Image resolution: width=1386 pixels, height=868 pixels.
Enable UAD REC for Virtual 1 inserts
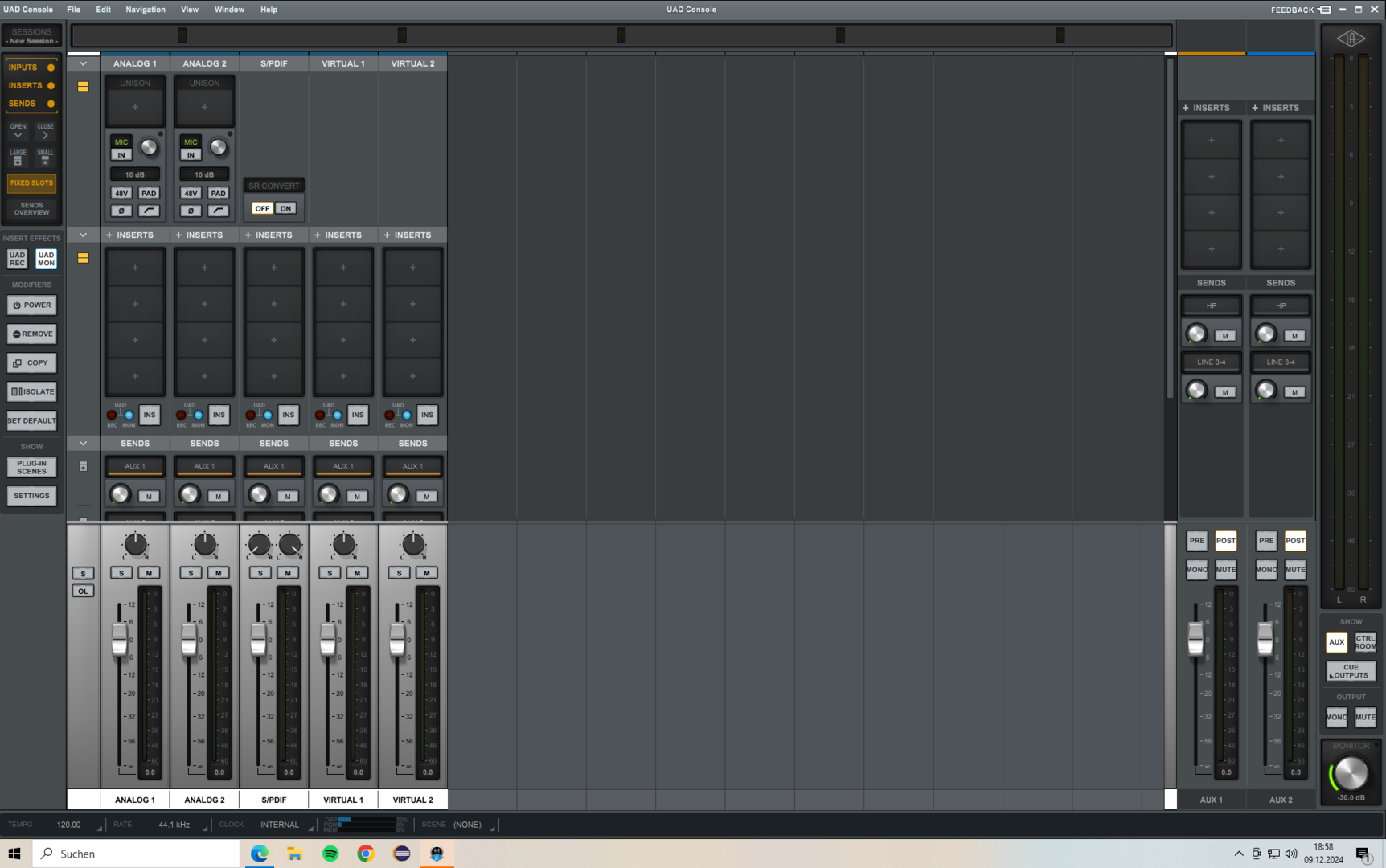coord(320,415)
